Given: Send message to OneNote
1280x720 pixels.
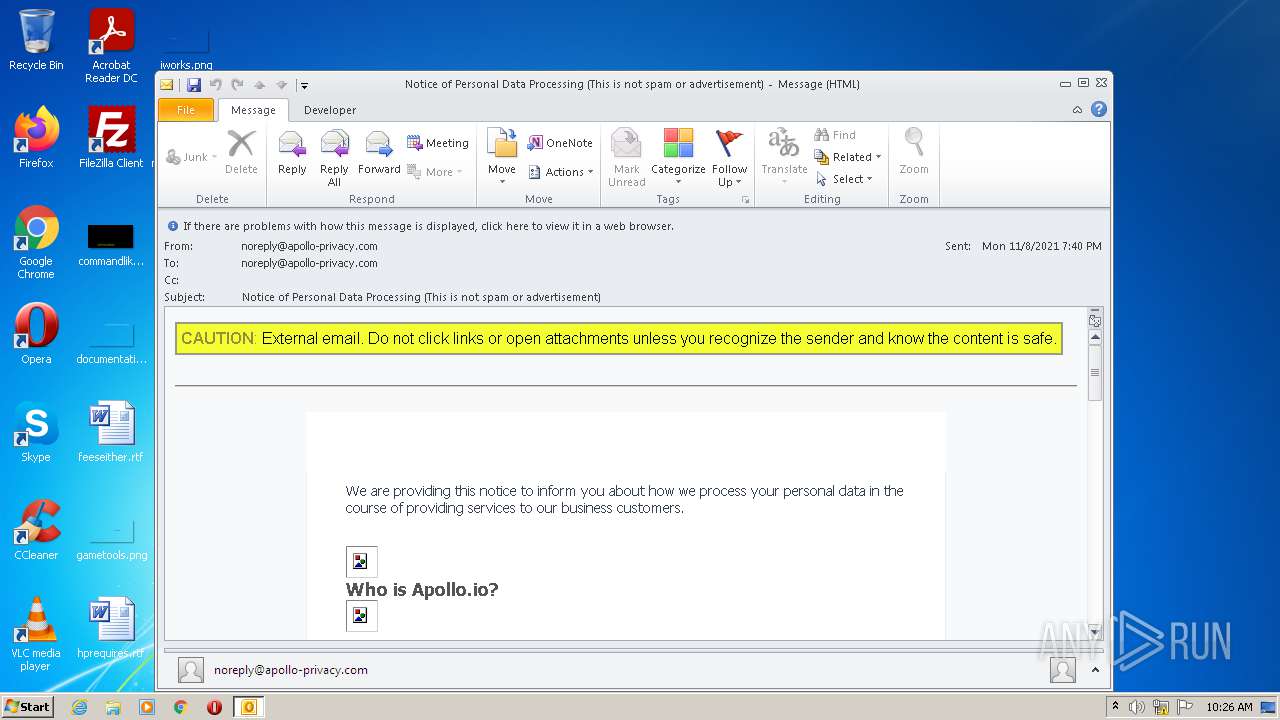Looking at the screenshot, I should tap(560, 143).
